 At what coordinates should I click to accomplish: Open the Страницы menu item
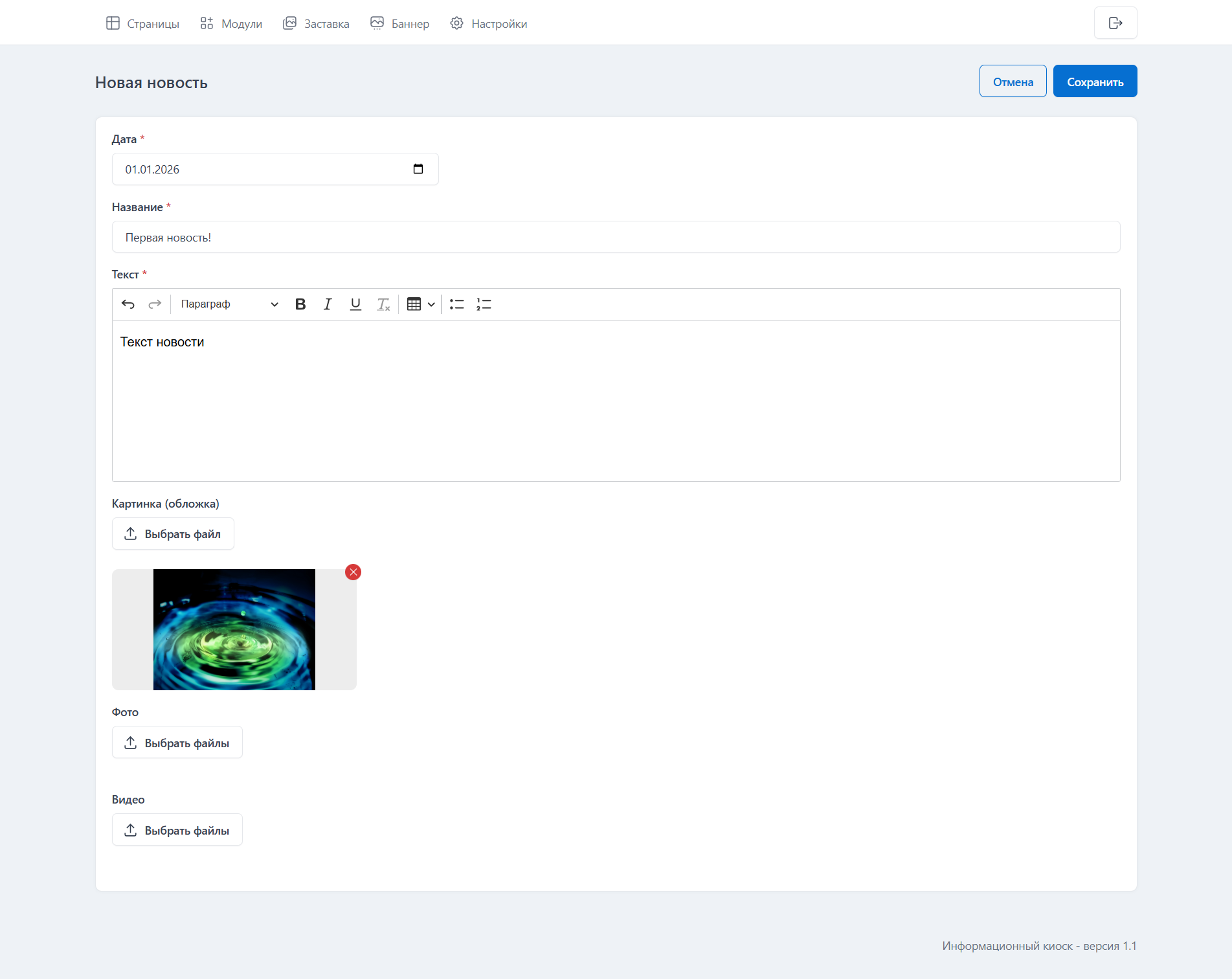[x=143, y=24]
